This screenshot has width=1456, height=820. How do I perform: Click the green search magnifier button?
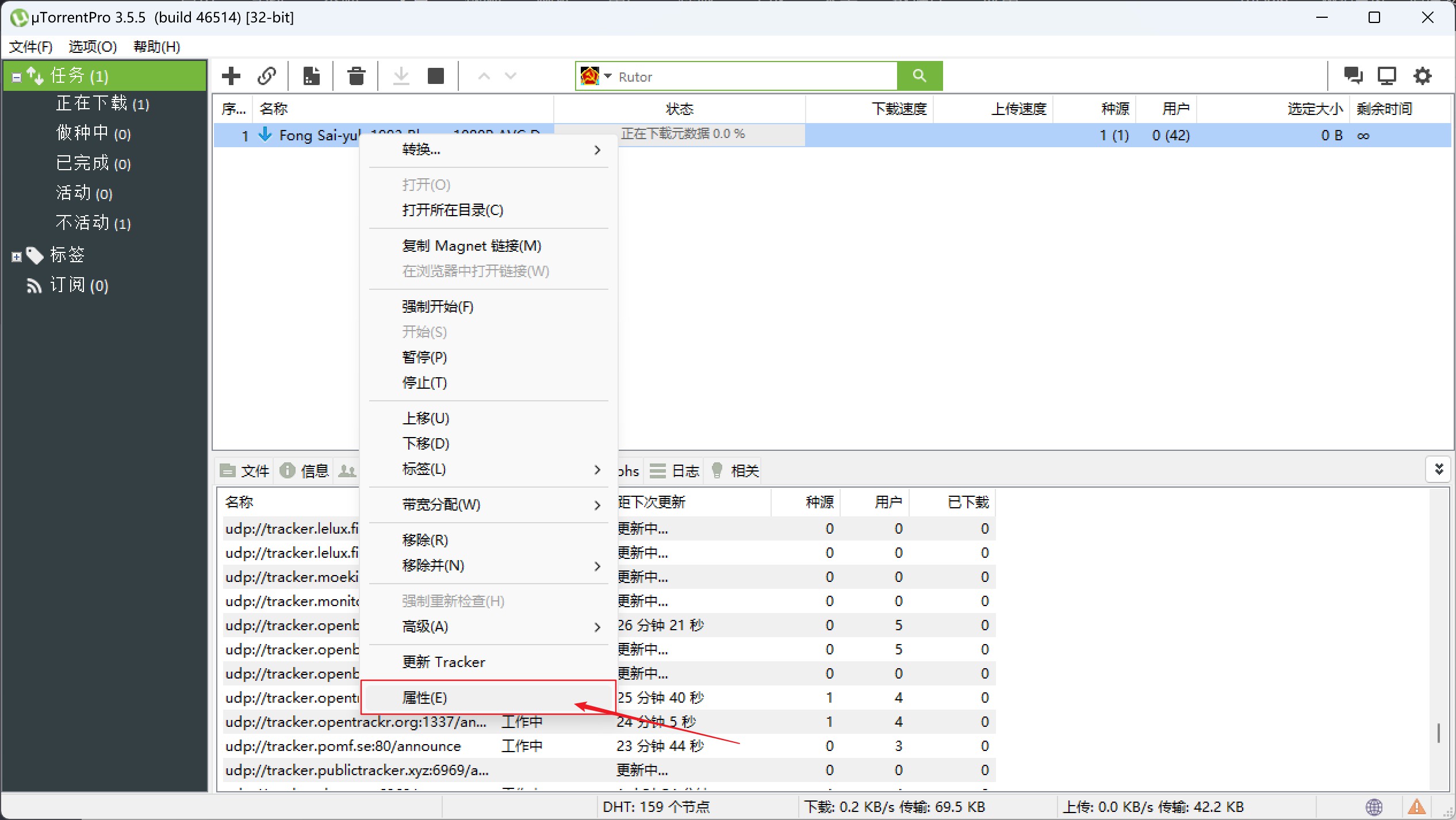(x=919, y=76)
